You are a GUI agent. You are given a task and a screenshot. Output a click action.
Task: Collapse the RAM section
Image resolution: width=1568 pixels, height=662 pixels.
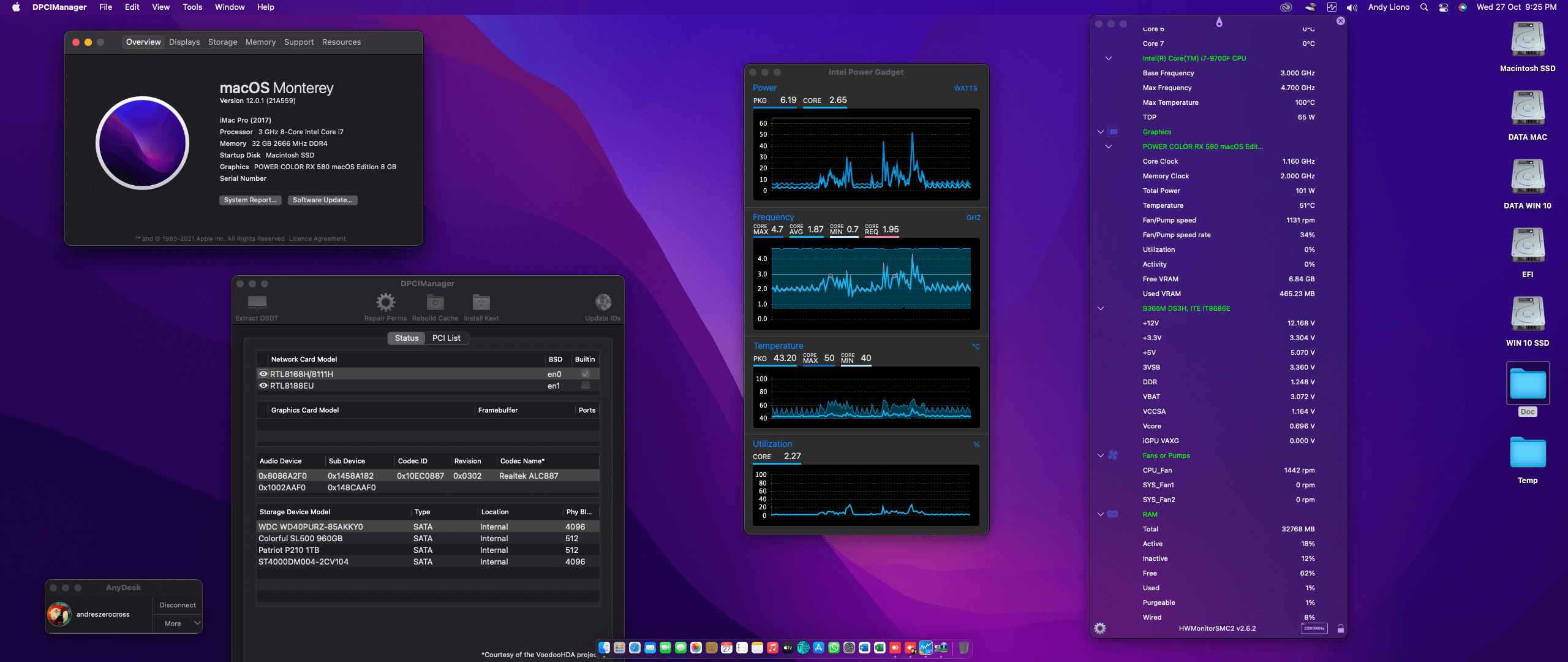point(1101,514)
